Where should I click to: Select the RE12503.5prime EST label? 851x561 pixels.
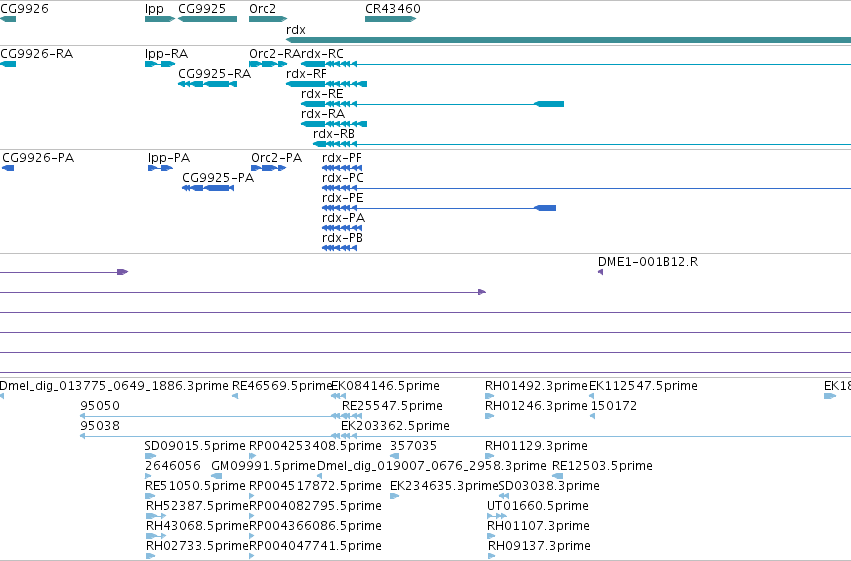click(x=602, y=466)
